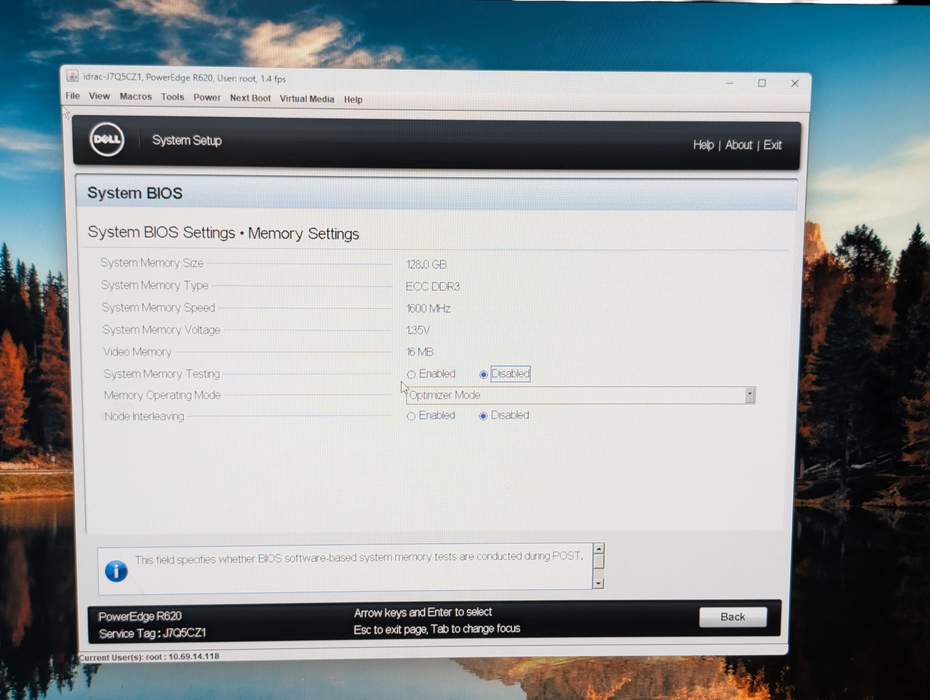Open the Macros menu
930x700 pixels.
136,96
